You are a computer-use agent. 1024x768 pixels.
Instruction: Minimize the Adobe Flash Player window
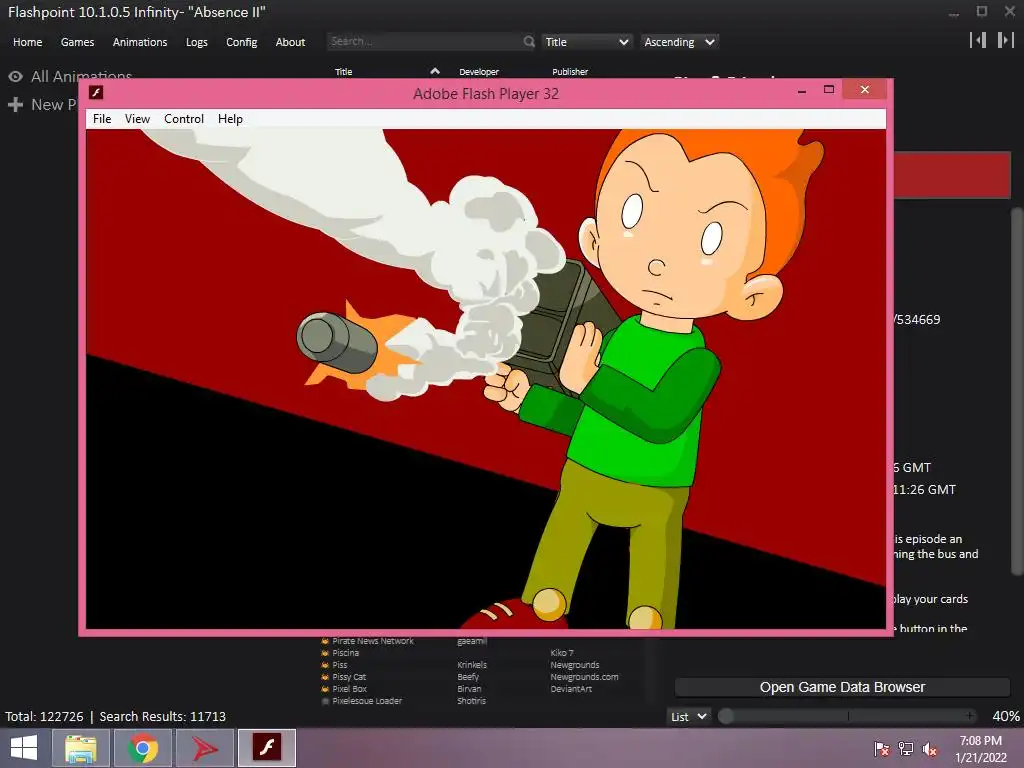(802, 91)
